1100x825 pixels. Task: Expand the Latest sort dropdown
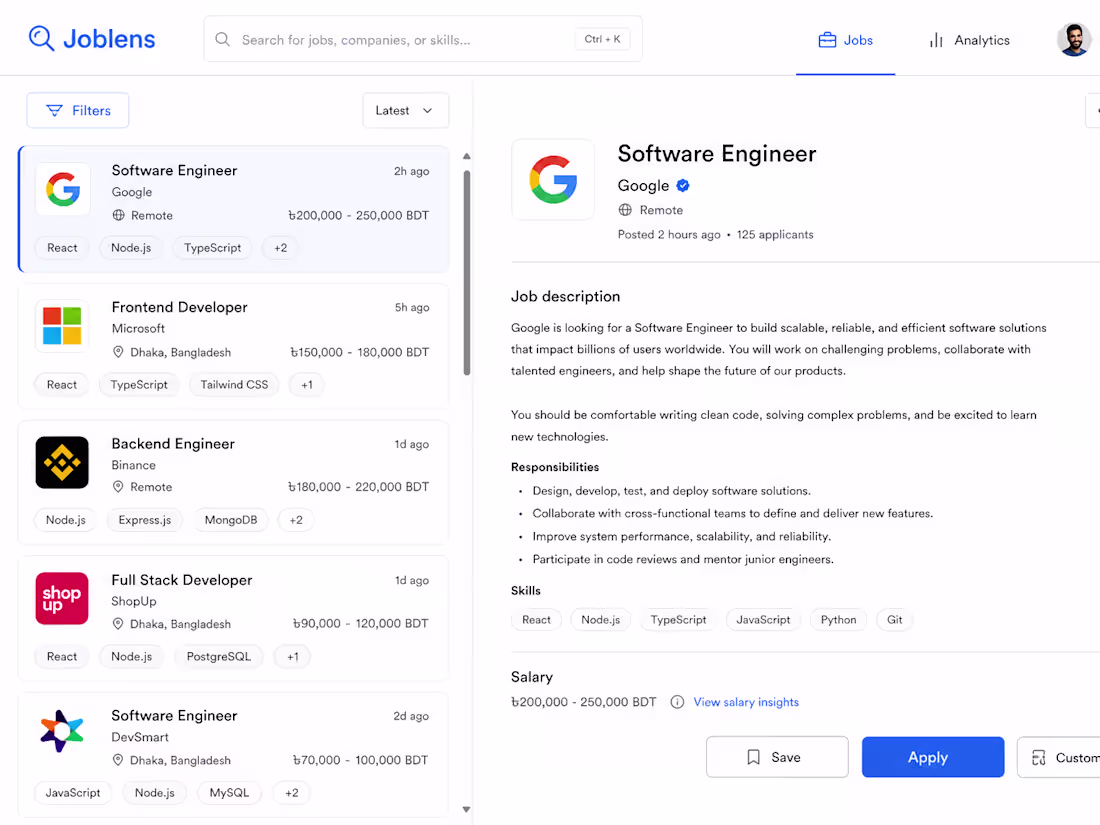[x=405, y=110]
